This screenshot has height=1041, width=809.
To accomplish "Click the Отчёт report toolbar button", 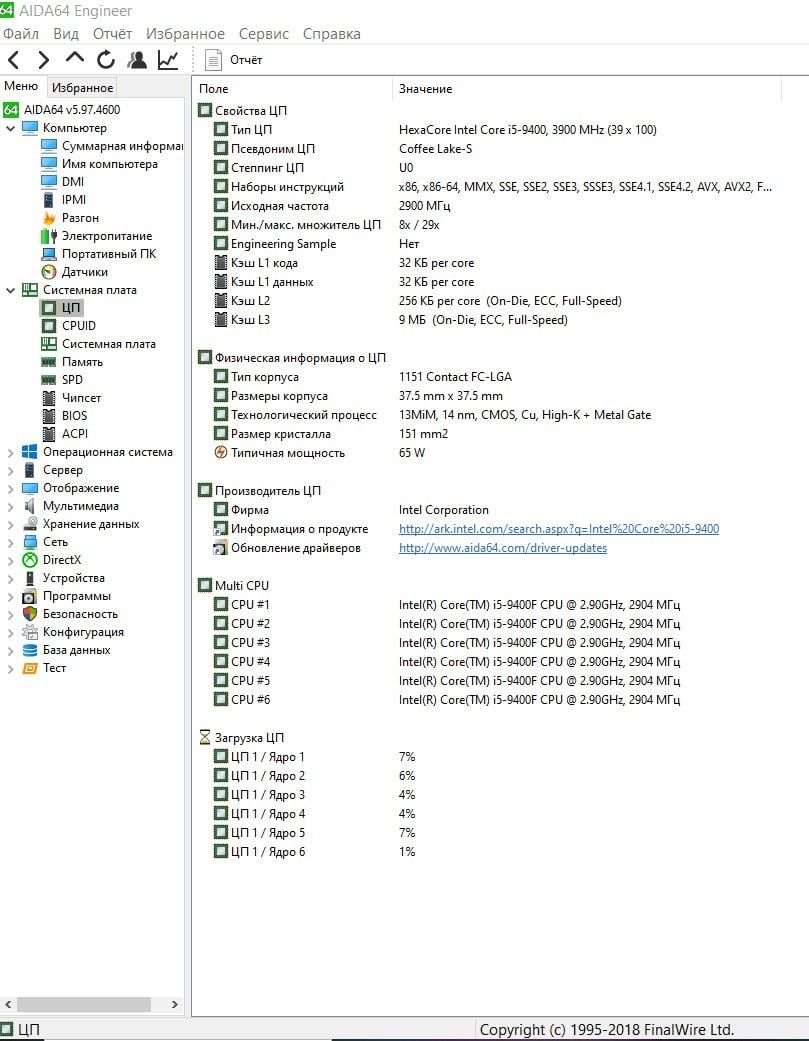I will click(234, 60).
